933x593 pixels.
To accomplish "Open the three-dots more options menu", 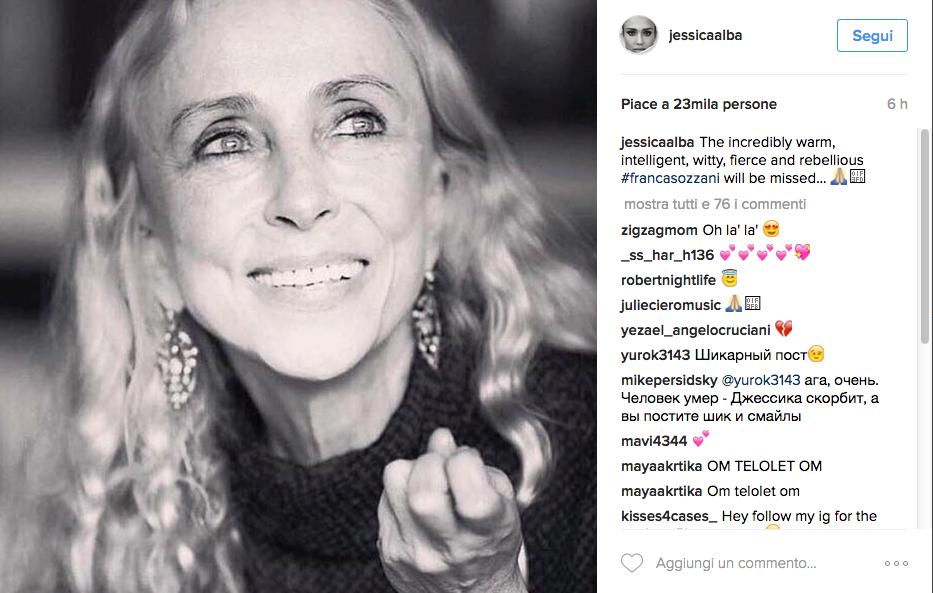I will 896,563.
